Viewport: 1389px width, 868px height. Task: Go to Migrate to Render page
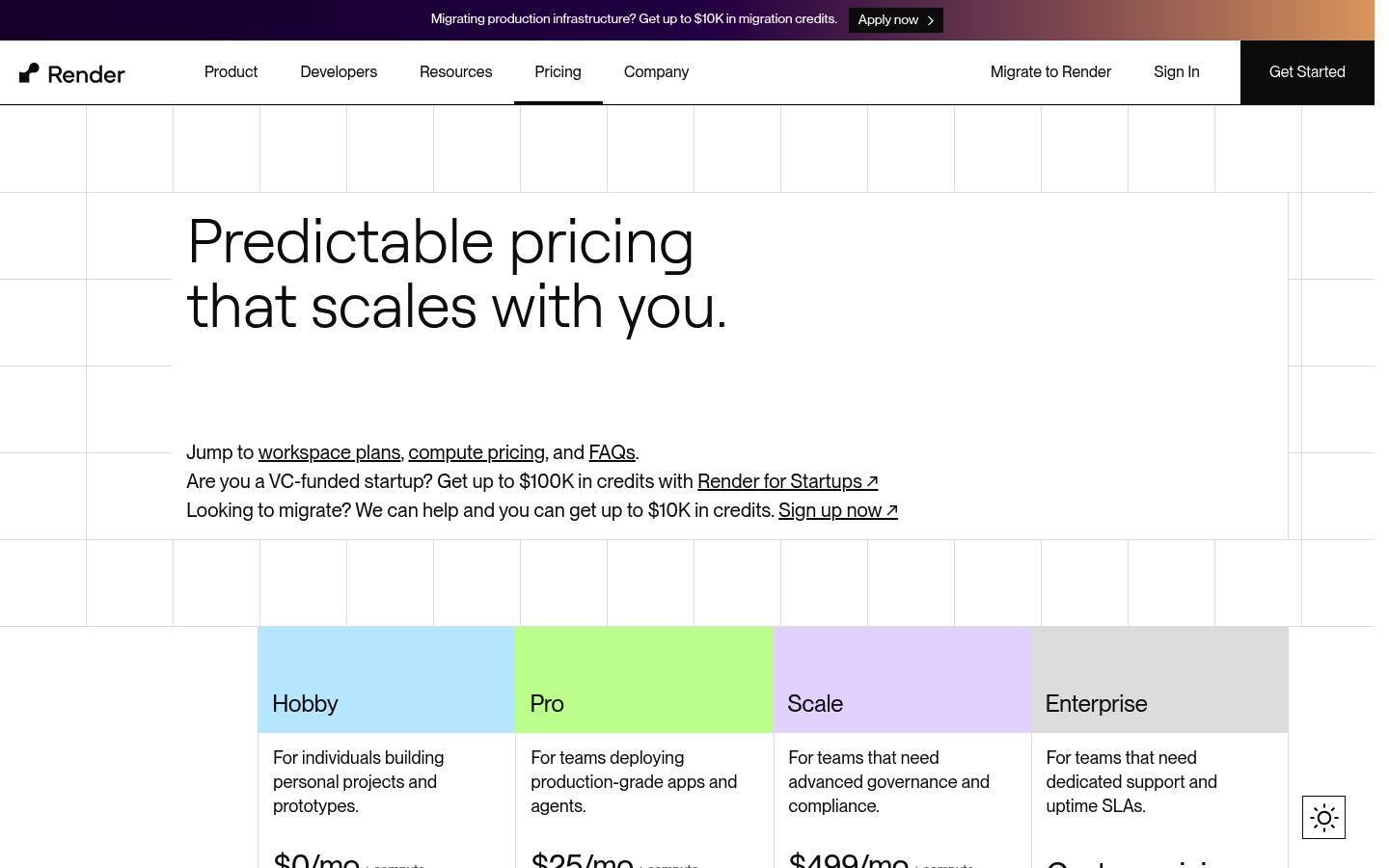point(1050,72)
